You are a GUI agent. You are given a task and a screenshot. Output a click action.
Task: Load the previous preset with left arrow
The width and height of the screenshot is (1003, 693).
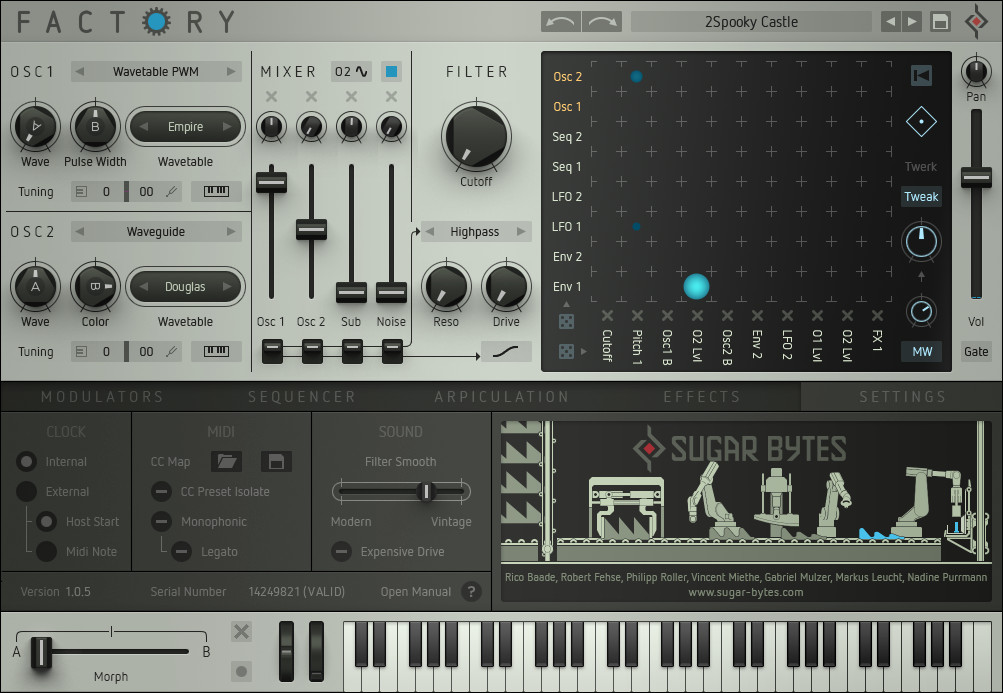pos(890,22)
